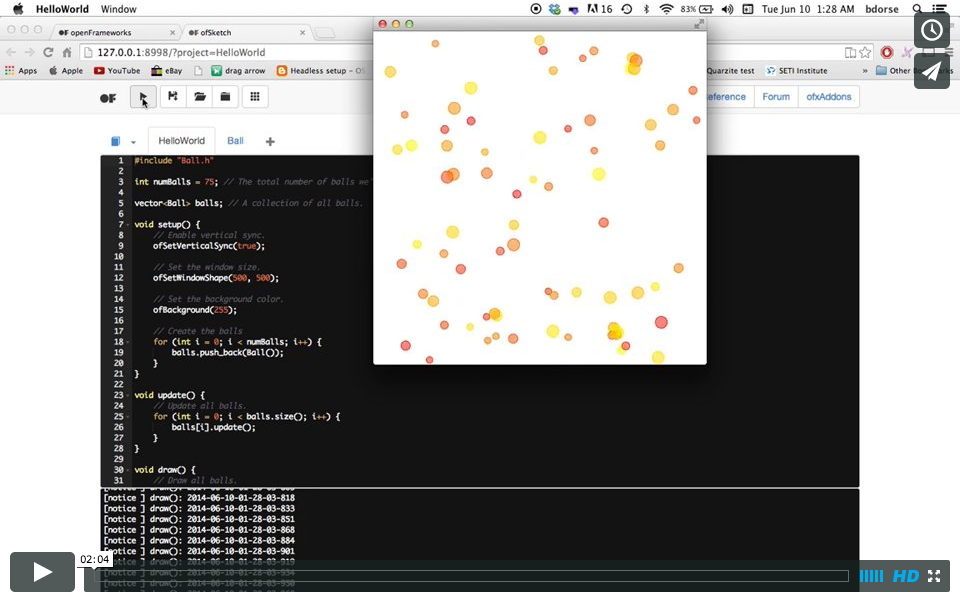Mute the video using the volume bars
The image size is (962, 592).
pyautogui.click(x=871, y=575)
